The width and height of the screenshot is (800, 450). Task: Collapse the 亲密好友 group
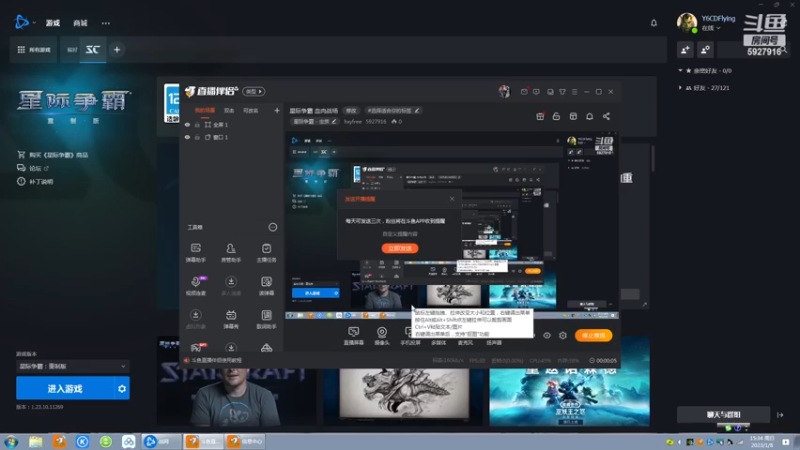click(x=680, y=70)
